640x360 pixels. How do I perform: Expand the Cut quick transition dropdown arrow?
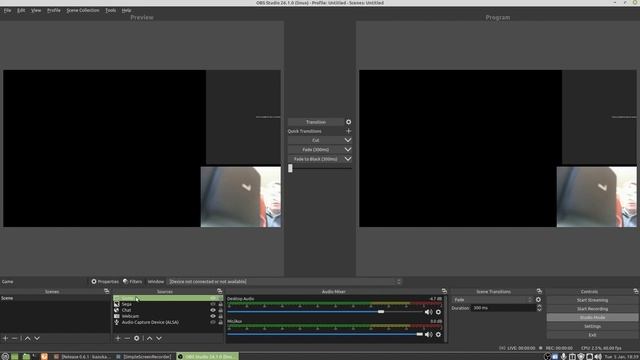tap(348, 140)
